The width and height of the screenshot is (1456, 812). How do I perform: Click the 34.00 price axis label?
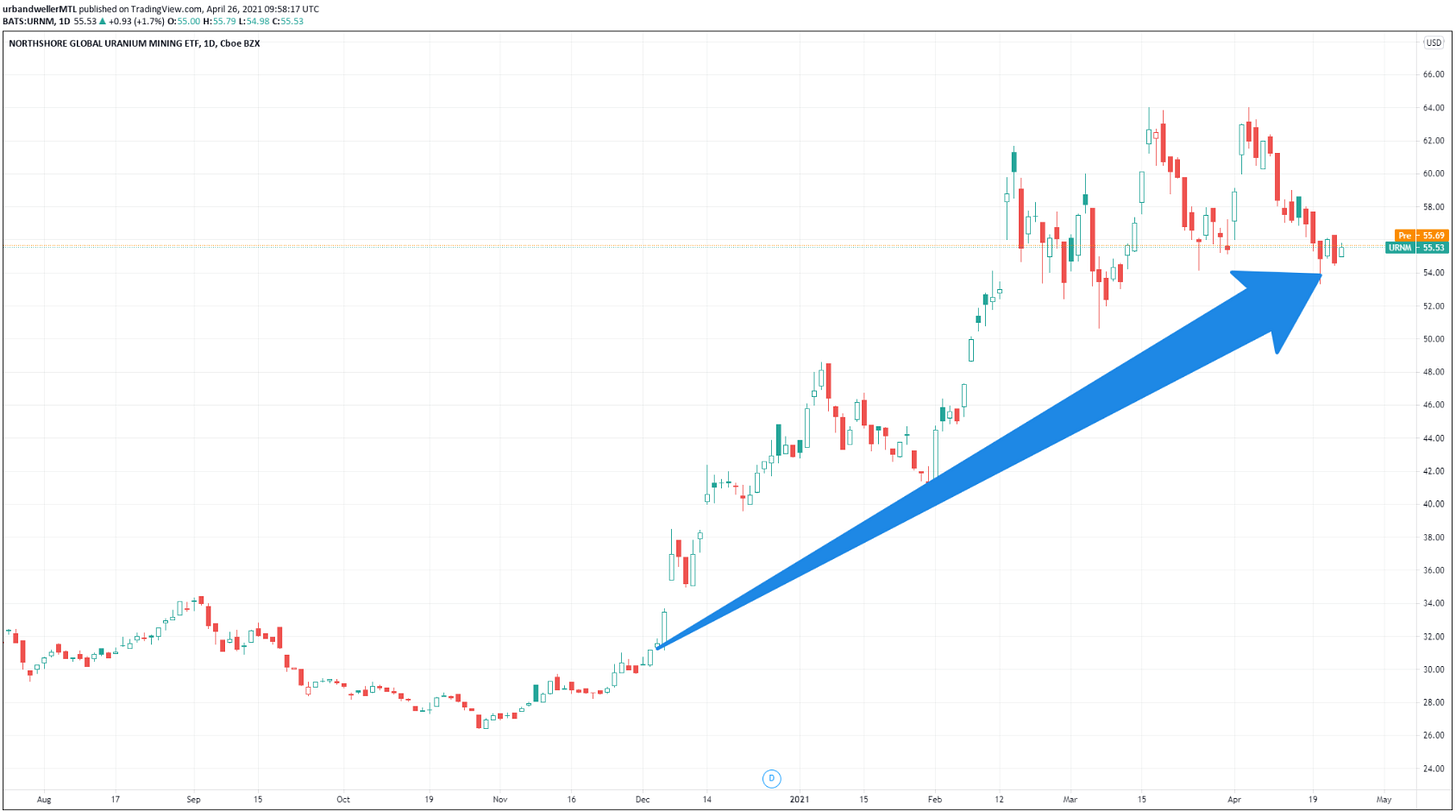(x=1433, y=603)
